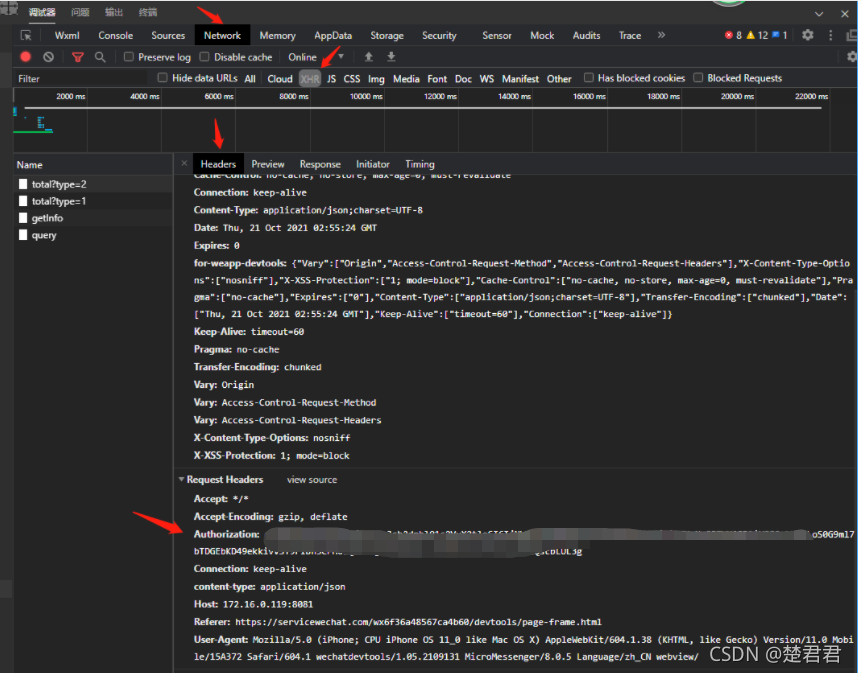Image resolution: width=858 pixels, height=673 pixels.
Task: Select the total?type=1 request
Action: (93, 201)
